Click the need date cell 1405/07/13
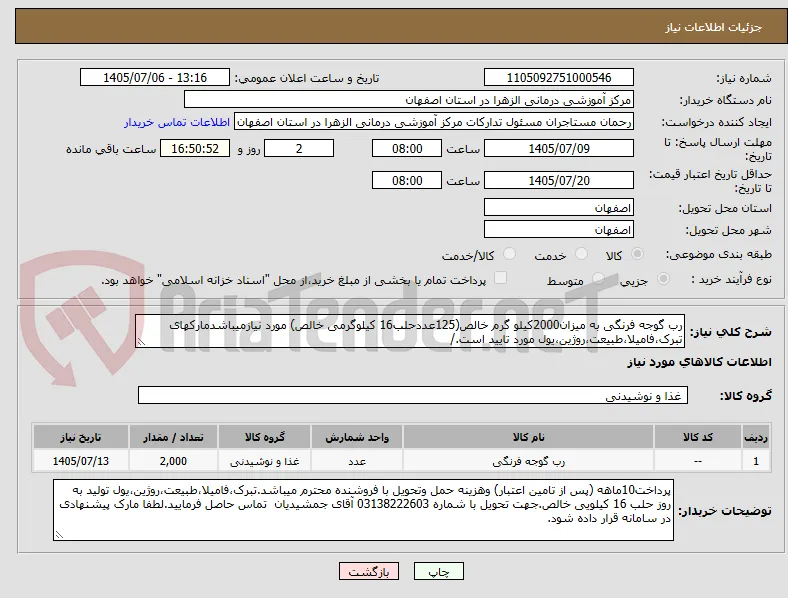The width and height of the screenshot is (788, 598). click(80, 461)
